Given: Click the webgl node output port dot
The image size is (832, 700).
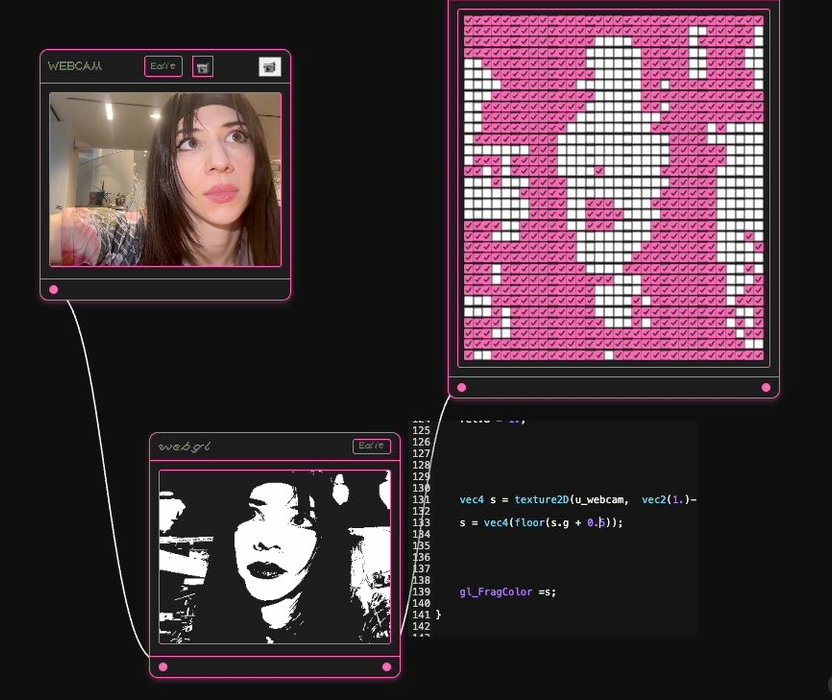Looking at the screenshot, I should pyautogui.click(x=387, y=667).
